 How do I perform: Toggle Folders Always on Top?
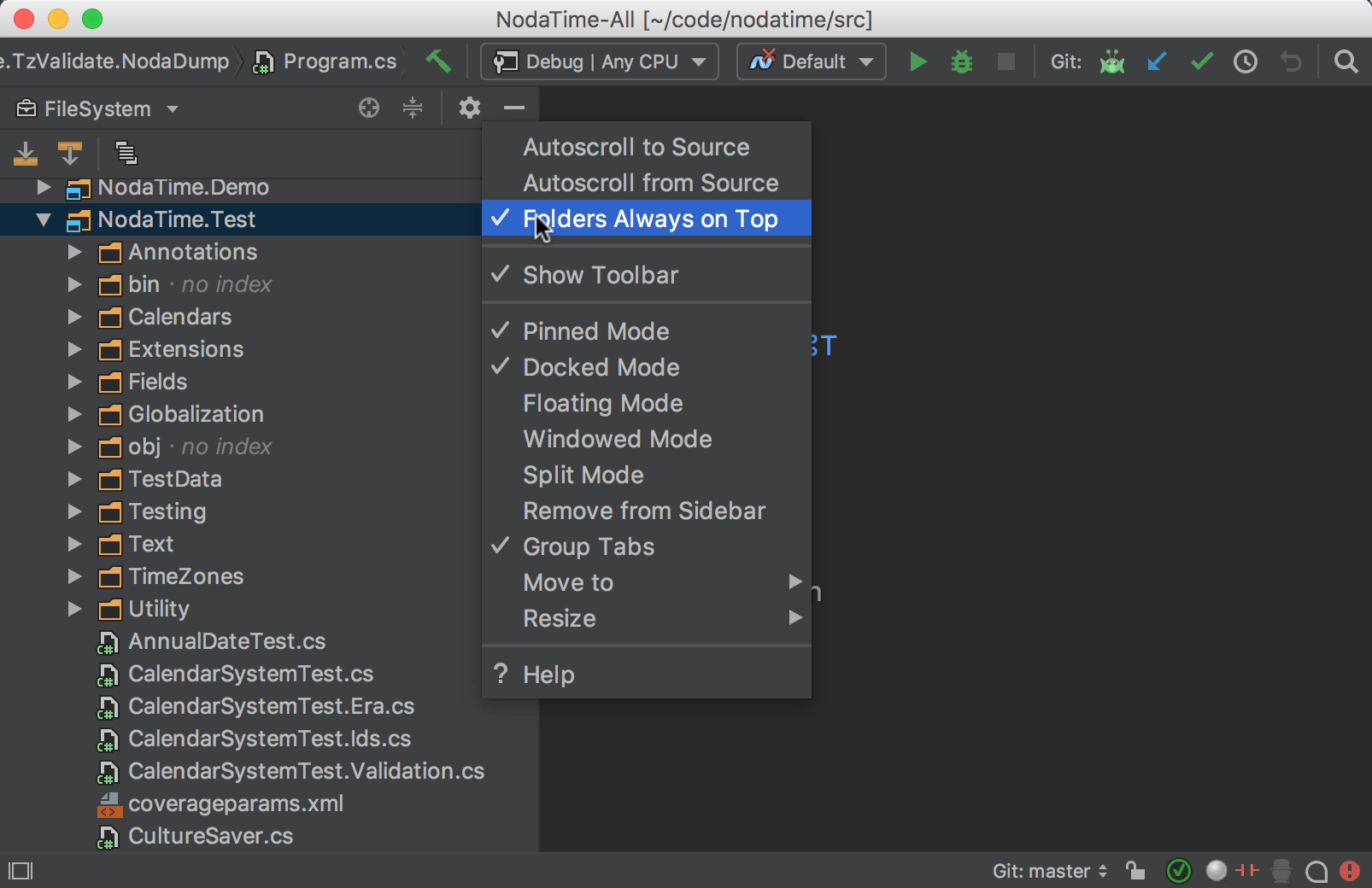[x=647, y=219]
